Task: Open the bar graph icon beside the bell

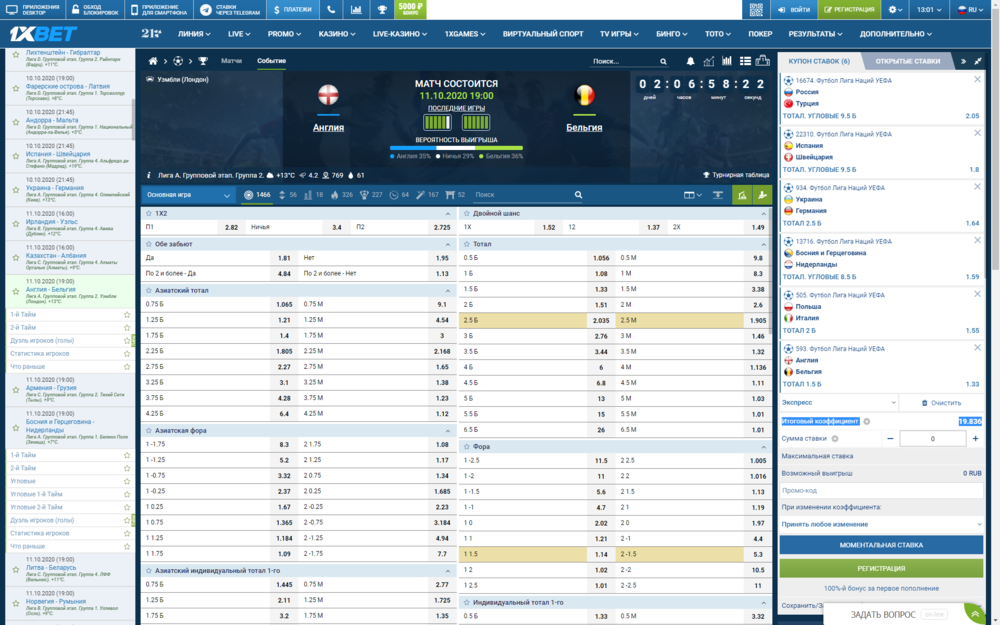Action: pos(726,61)
